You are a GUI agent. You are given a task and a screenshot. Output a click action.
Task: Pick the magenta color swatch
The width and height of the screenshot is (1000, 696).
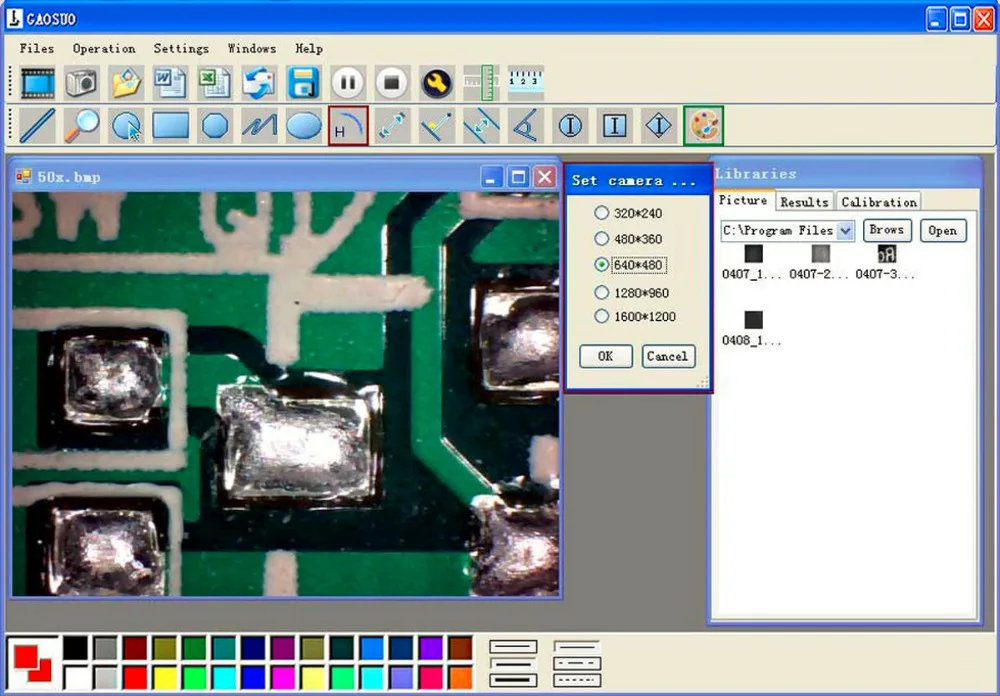283,677
